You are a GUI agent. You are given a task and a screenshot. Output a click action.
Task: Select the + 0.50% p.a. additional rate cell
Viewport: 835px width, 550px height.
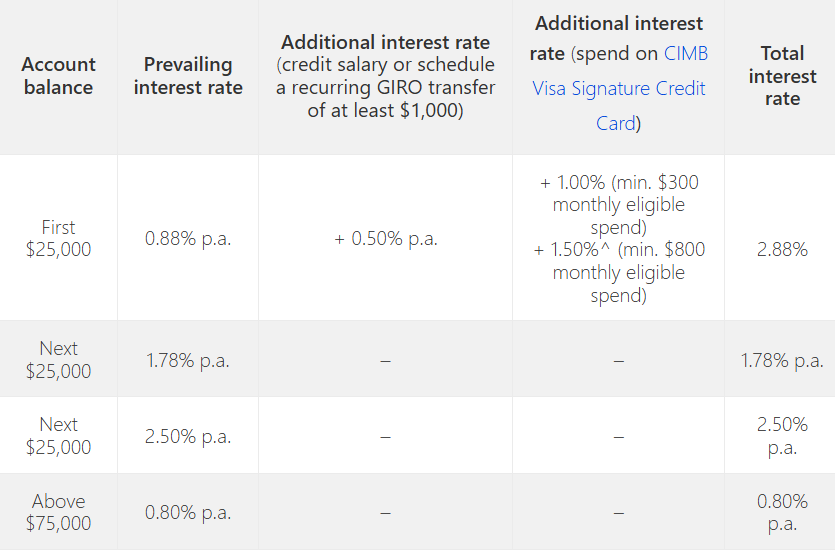click(x=385, y=239)
